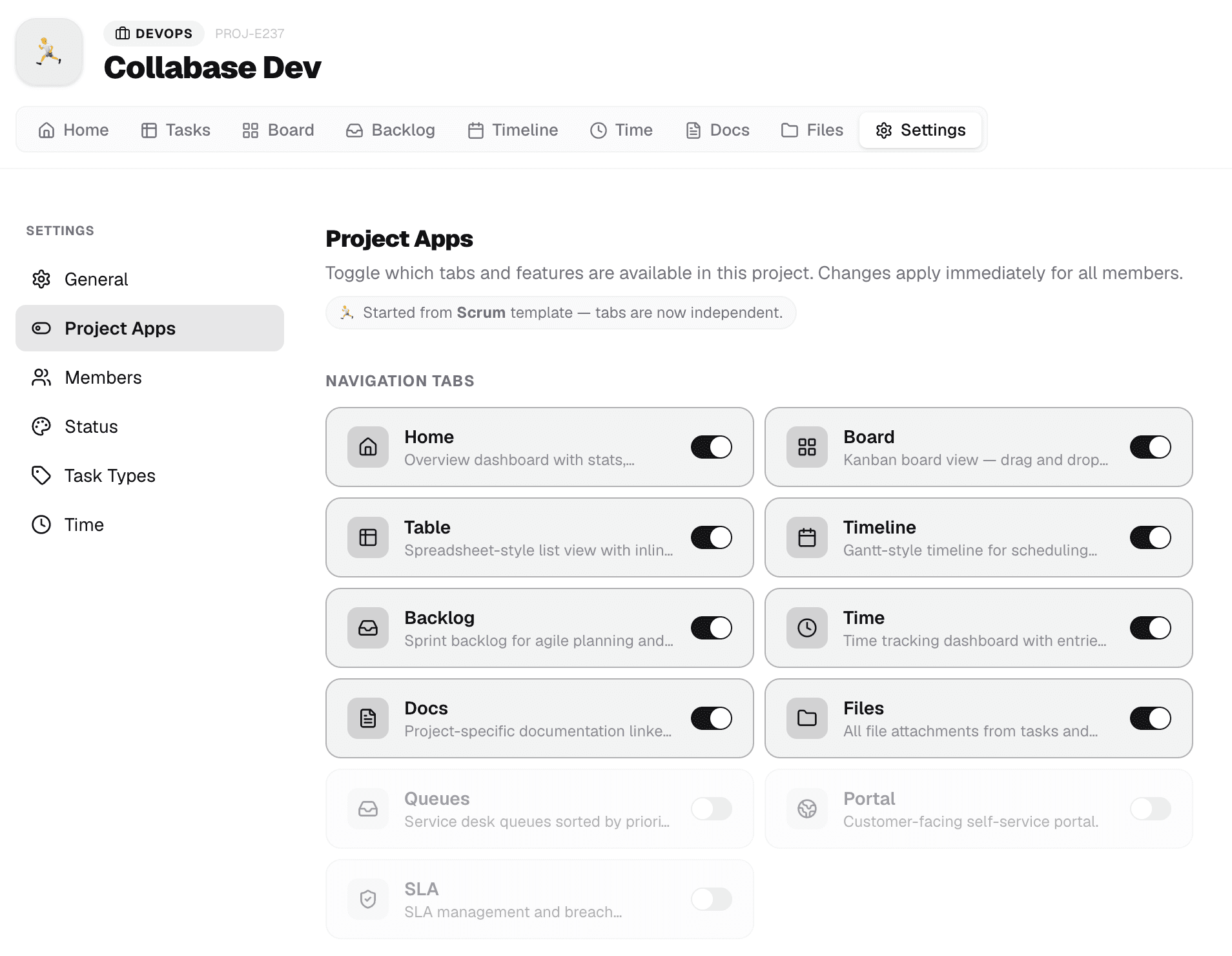The height and width of the screenshot is (956, 1232).
Task: Click the calendar icon on the Timeline card
Action: (807, 537)
